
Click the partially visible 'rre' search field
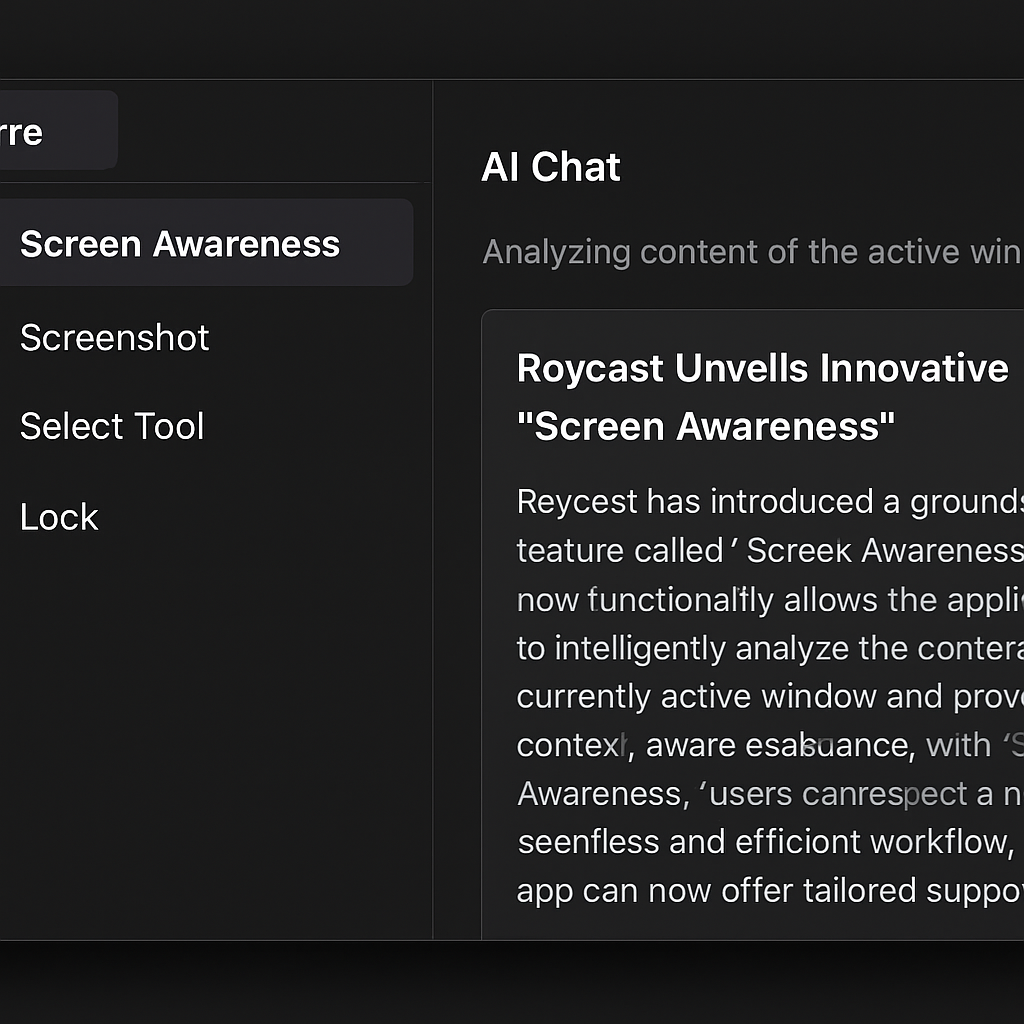[59, 131]
